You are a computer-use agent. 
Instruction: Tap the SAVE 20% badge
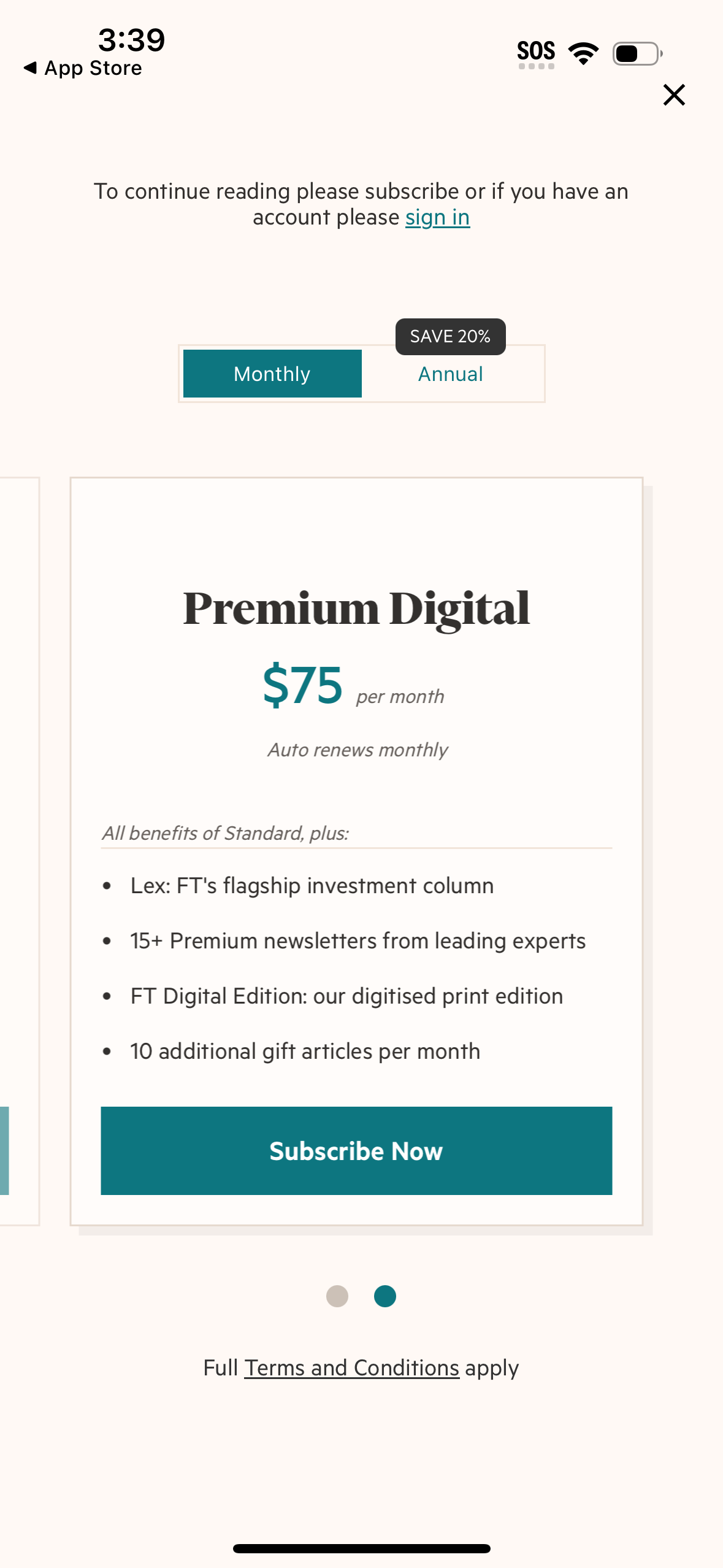(449, 336)
